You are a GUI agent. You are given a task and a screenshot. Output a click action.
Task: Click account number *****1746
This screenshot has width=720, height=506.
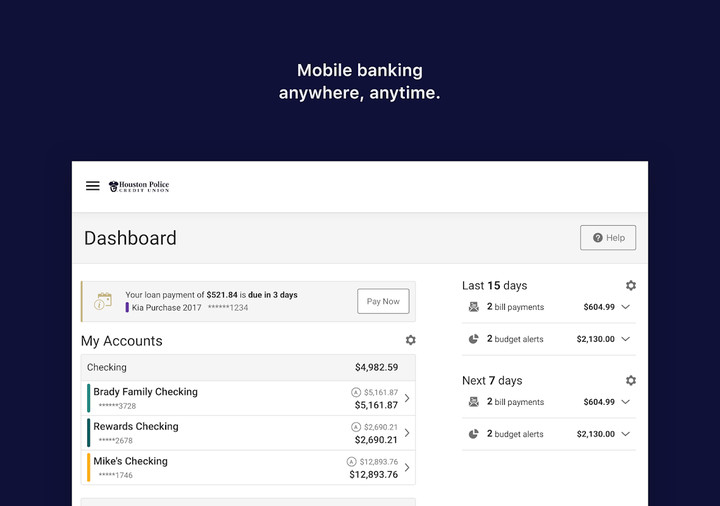click(x=116, y=475)
